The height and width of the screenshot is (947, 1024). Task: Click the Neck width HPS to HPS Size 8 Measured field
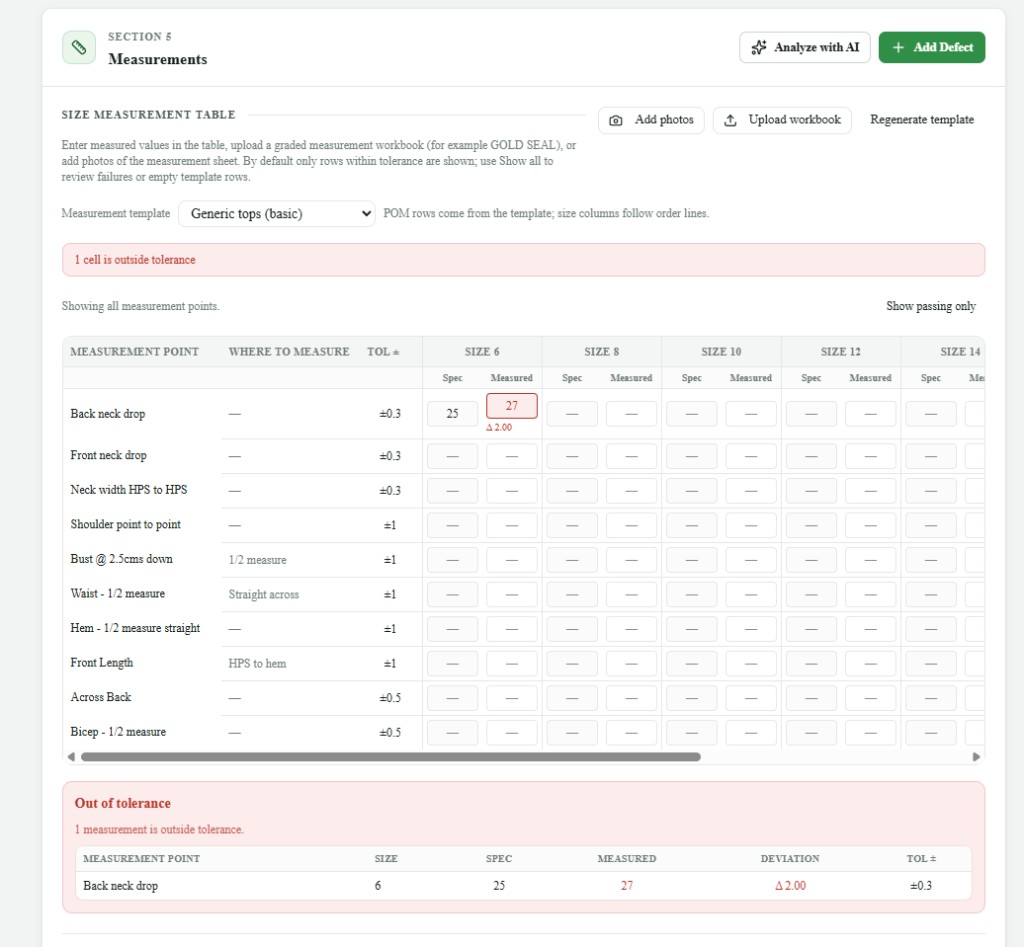632,490
